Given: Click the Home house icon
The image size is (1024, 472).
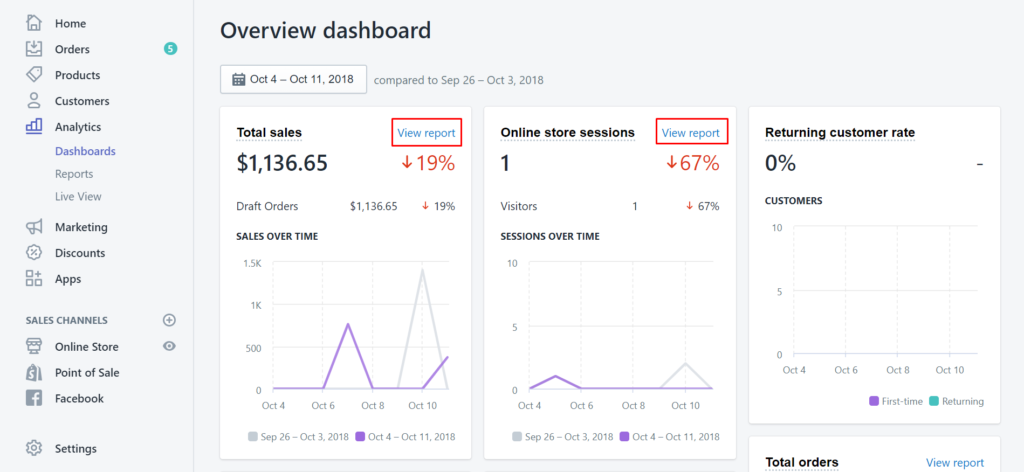Looking at the screenshot, I should [x=34, y=23].
